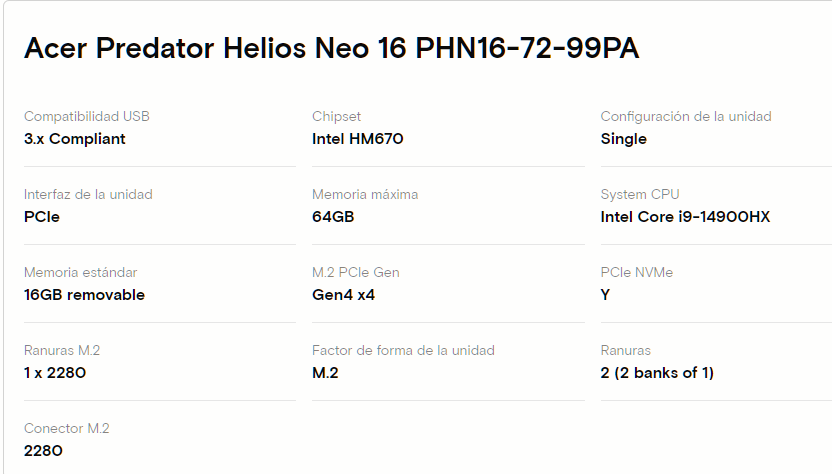Select the "PCIe" interface value

pyautogui.click(x=42, y=217)
